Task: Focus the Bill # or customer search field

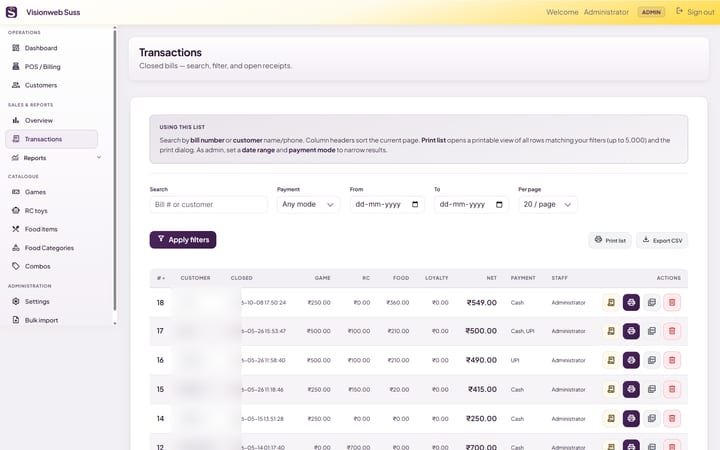Action: (x=208, y=204)
